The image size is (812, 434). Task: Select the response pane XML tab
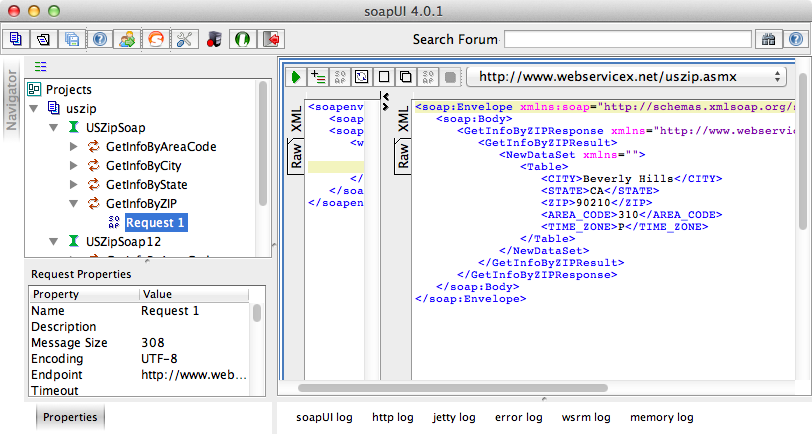(403, 120)
